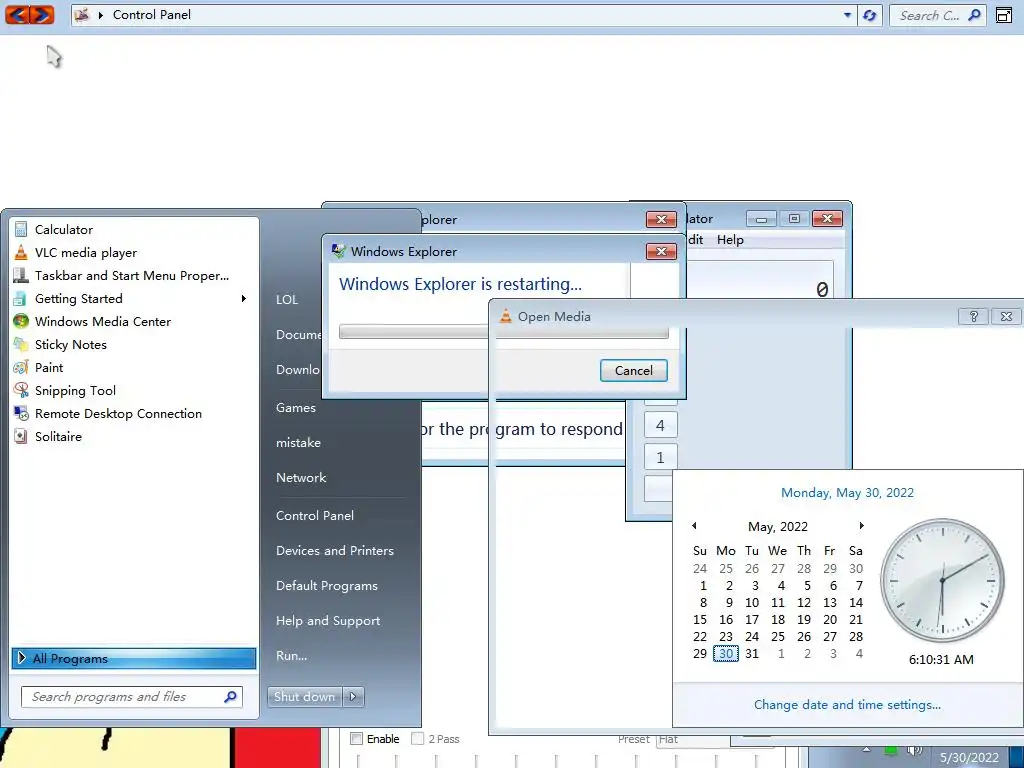Click the 4 key in Calculator
The image size is (1024, 768).
tap(660, 425)
